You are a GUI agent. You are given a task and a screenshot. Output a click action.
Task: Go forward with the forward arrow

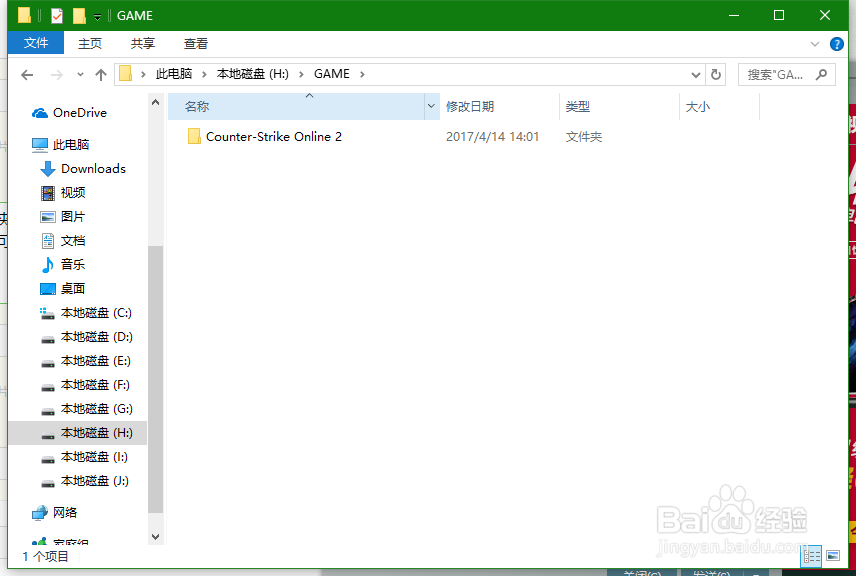[x=56, y=75]
